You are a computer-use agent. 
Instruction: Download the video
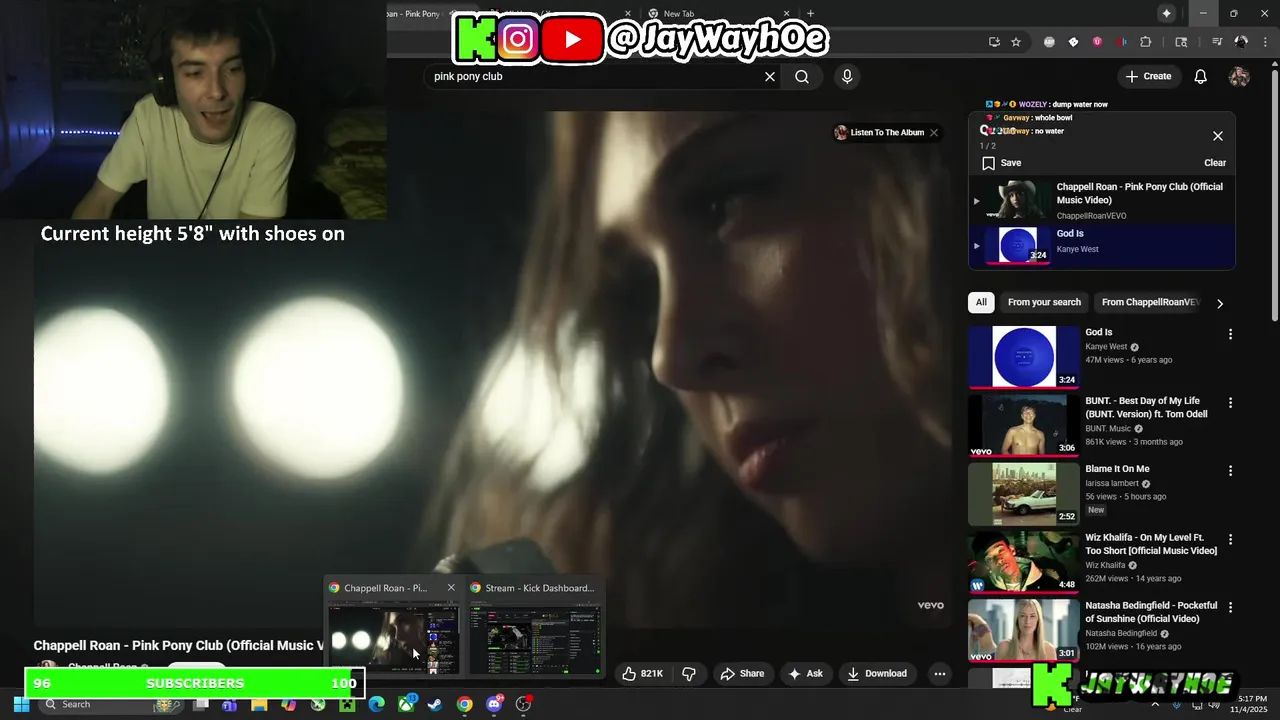point(877,674)
